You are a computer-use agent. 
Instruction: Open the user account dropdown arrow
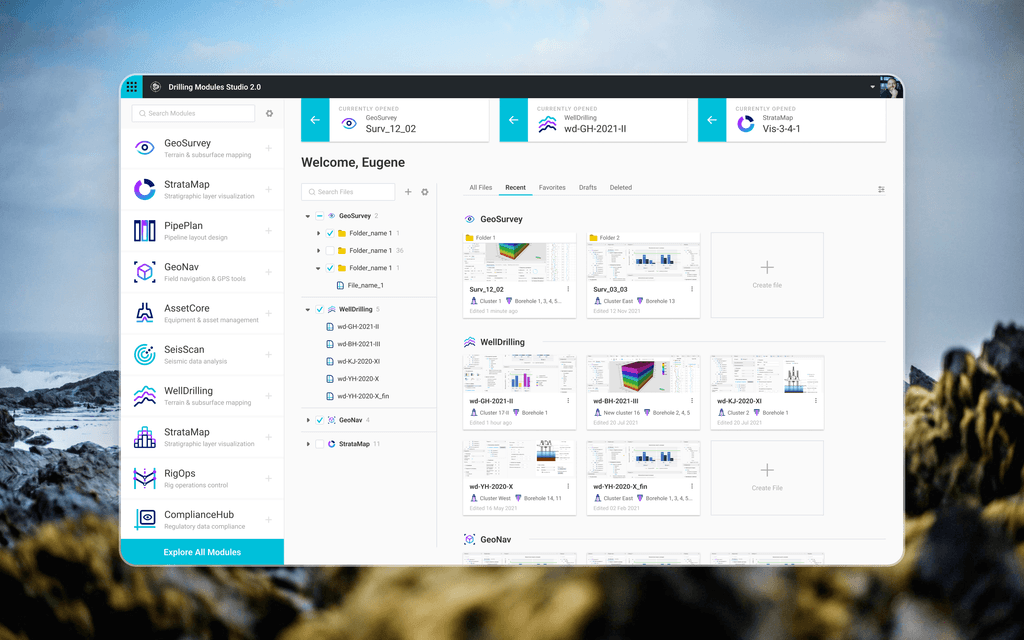[x=872, y=87]
